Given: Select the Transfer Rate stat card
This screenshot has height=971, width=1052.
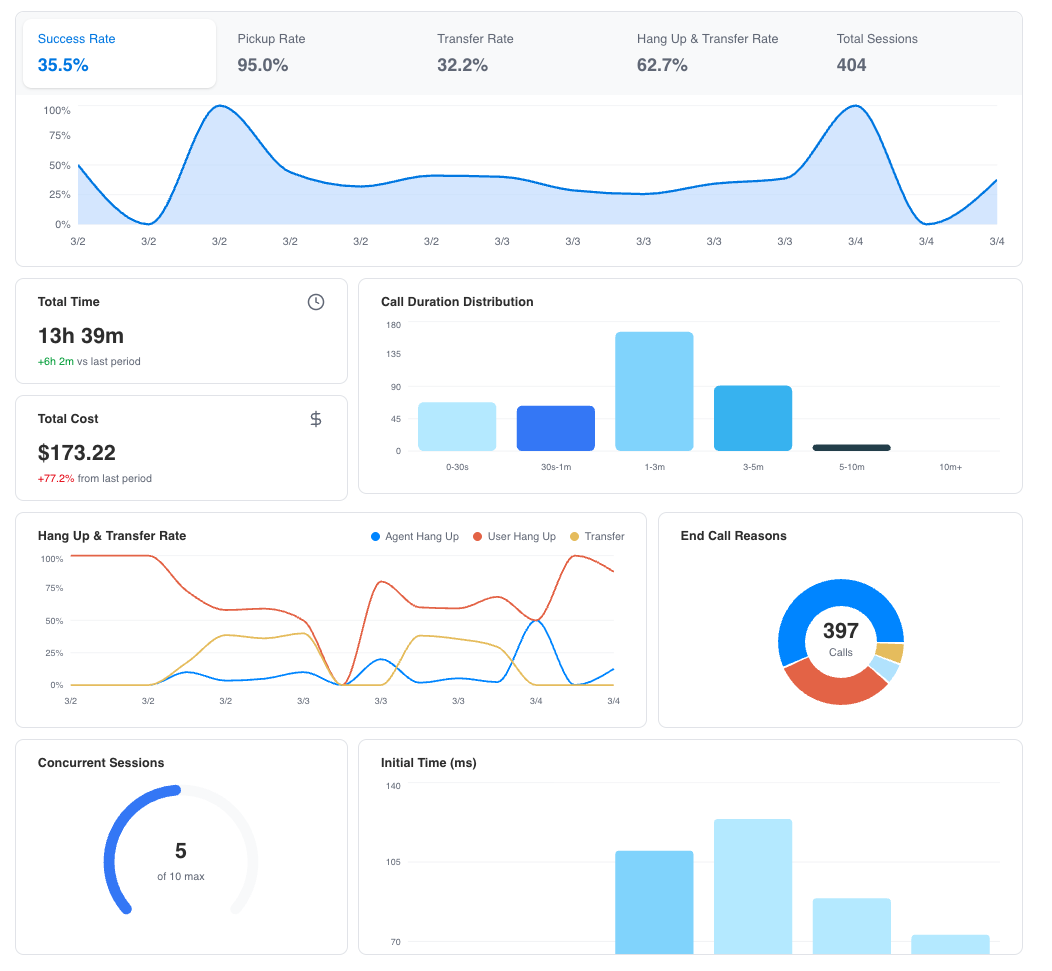Looking at the screenshot, I should click(475, 52).
